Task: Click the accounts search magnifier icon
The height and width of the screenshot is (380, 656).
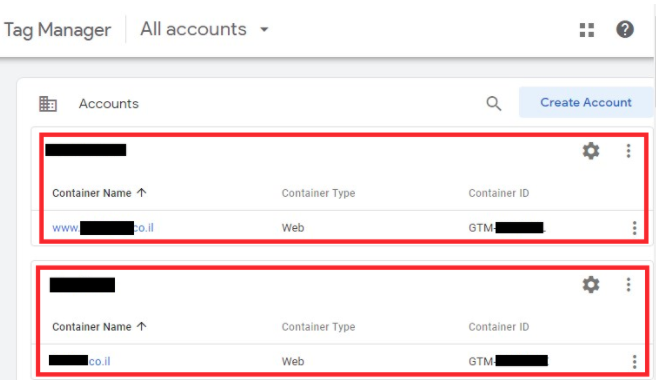Action: tap(494, 103)
